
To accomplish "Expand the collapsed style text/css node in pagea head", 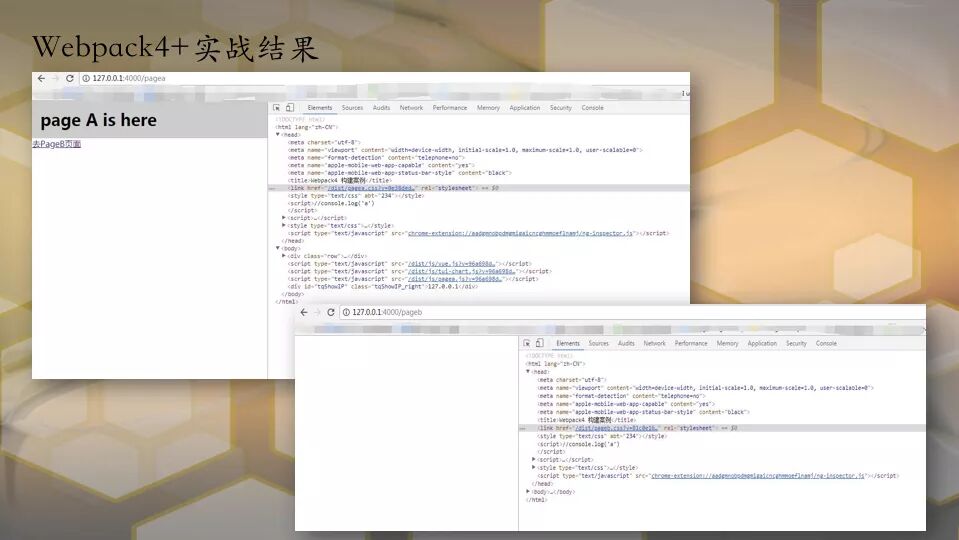I will point(284,226).
